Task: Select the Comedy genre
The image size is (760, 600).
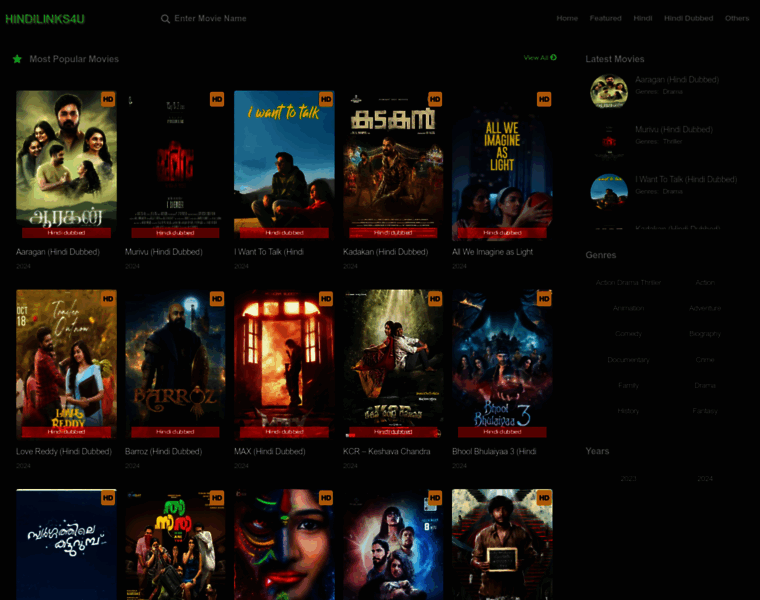Action: 629,334
